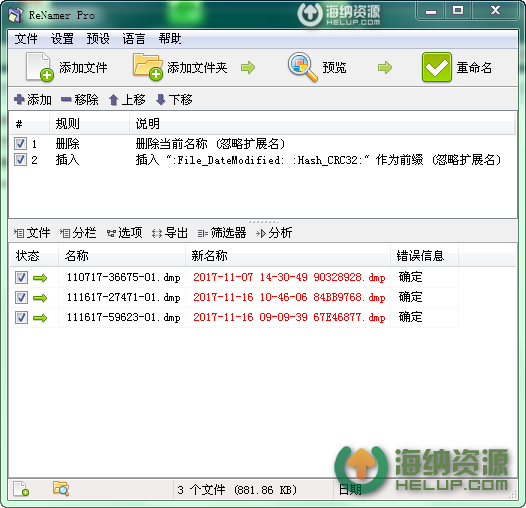Click status bar folder search icon
The image size is (526, 508).
tap(61, 489)
